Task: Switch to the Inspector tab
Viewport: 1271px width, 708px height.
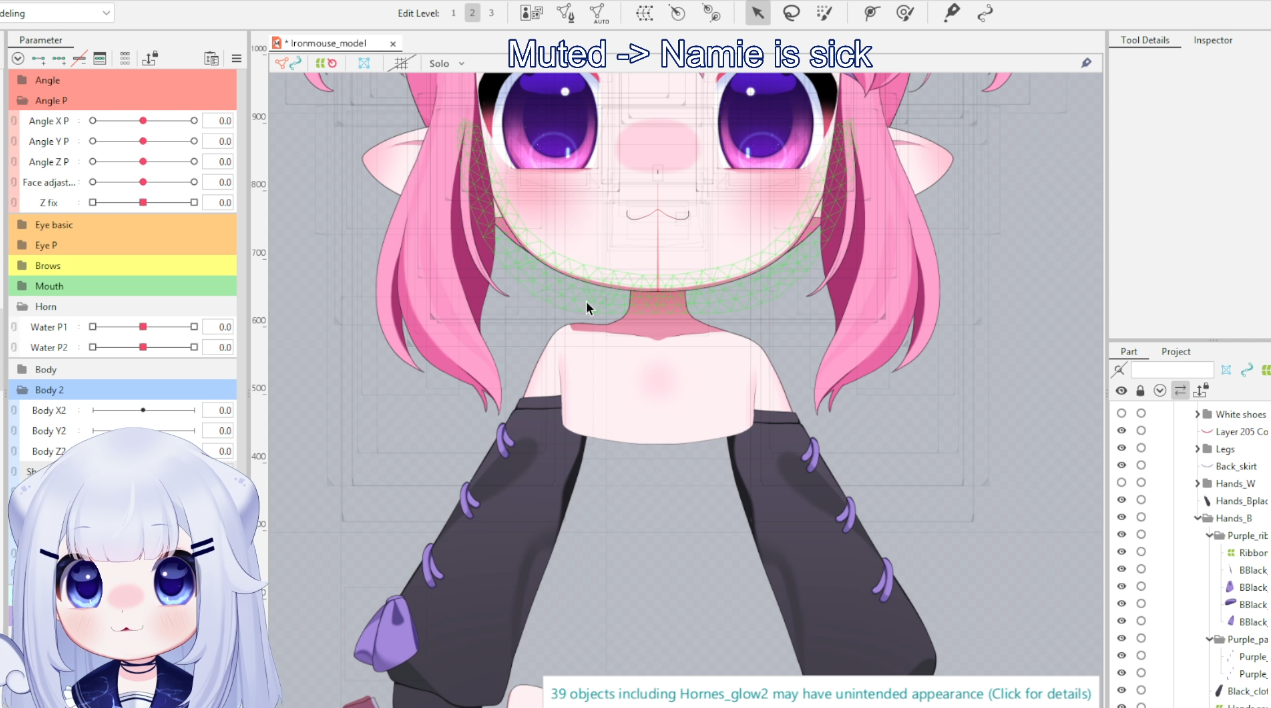Action: click(x=1213, y=40)
